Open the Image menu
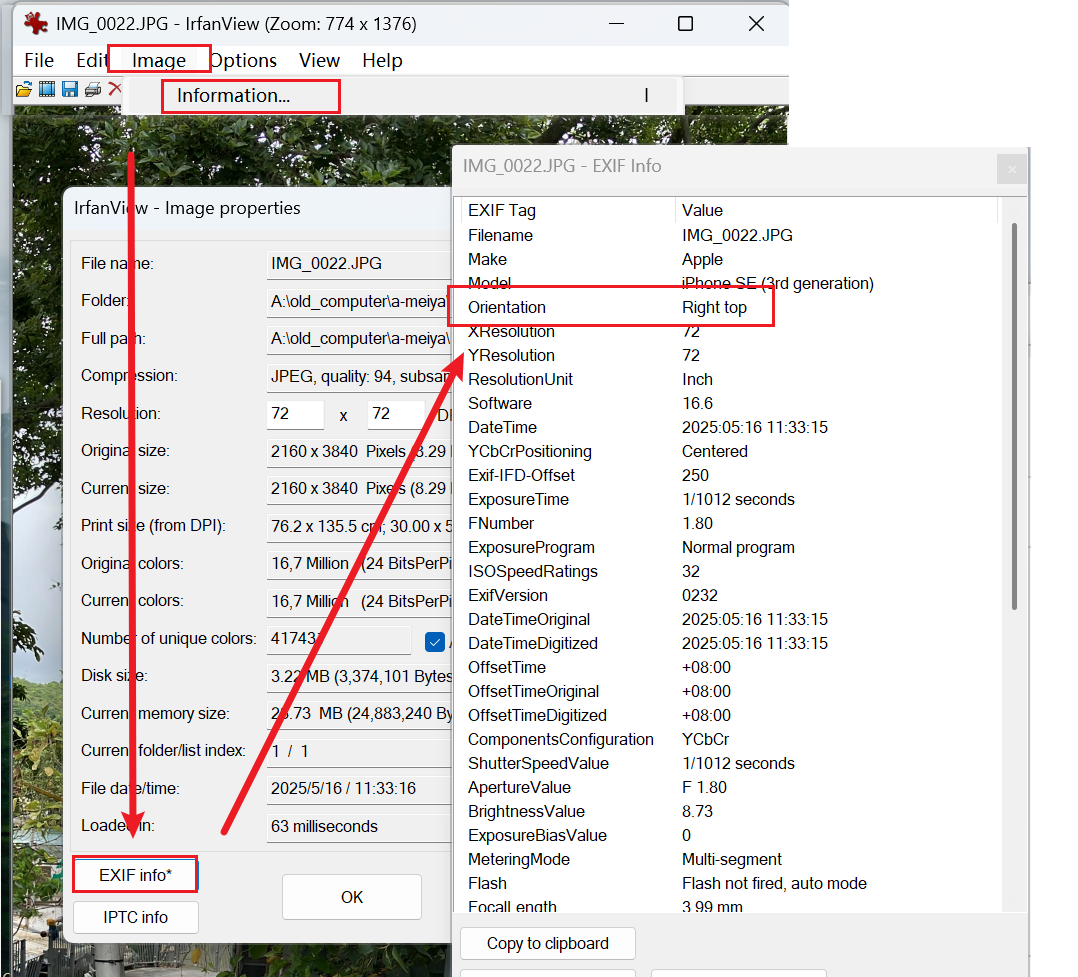Image resolution: width=1078 pixels, height=977 pixels. 159,60
